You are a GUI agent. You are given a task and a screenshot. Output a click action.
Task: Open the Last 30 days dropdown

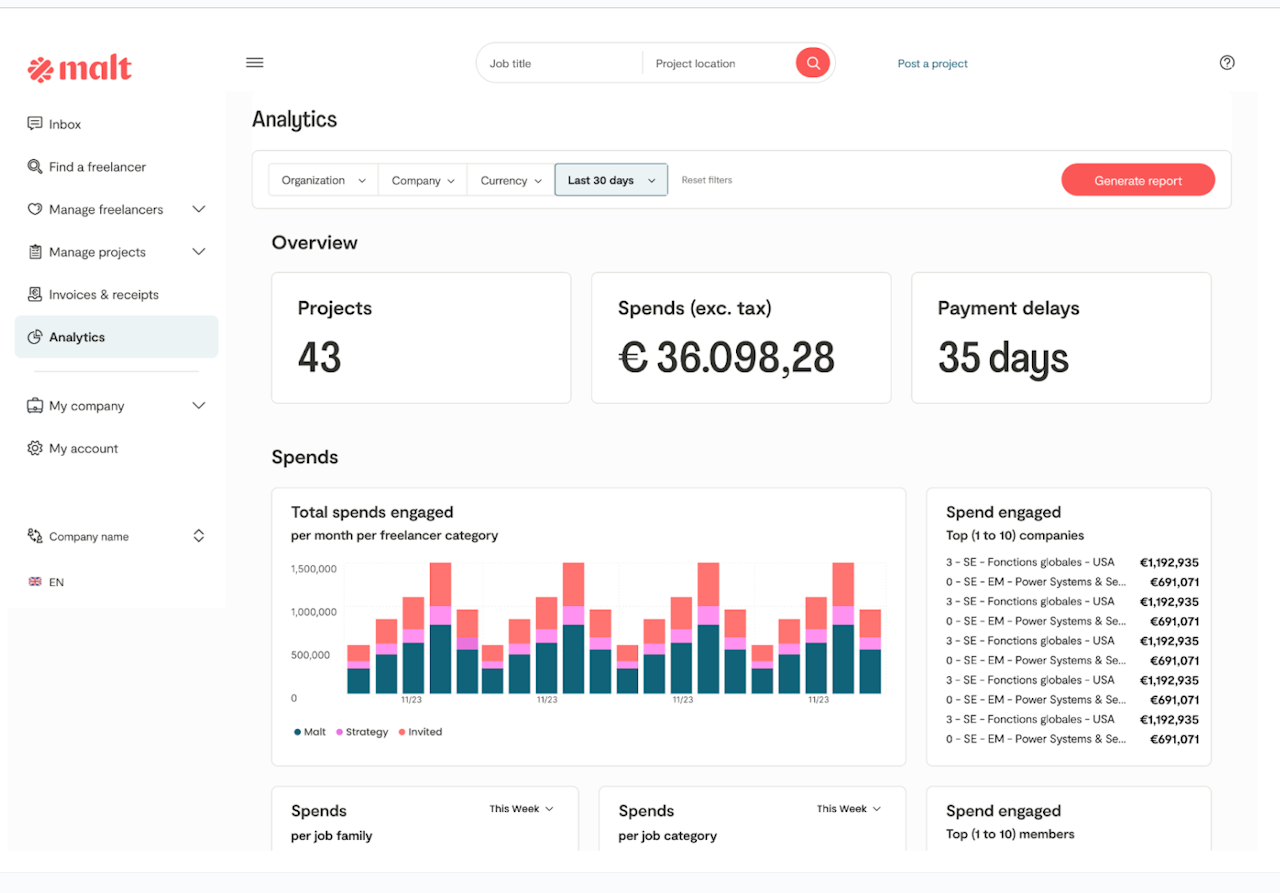[611, 181]
